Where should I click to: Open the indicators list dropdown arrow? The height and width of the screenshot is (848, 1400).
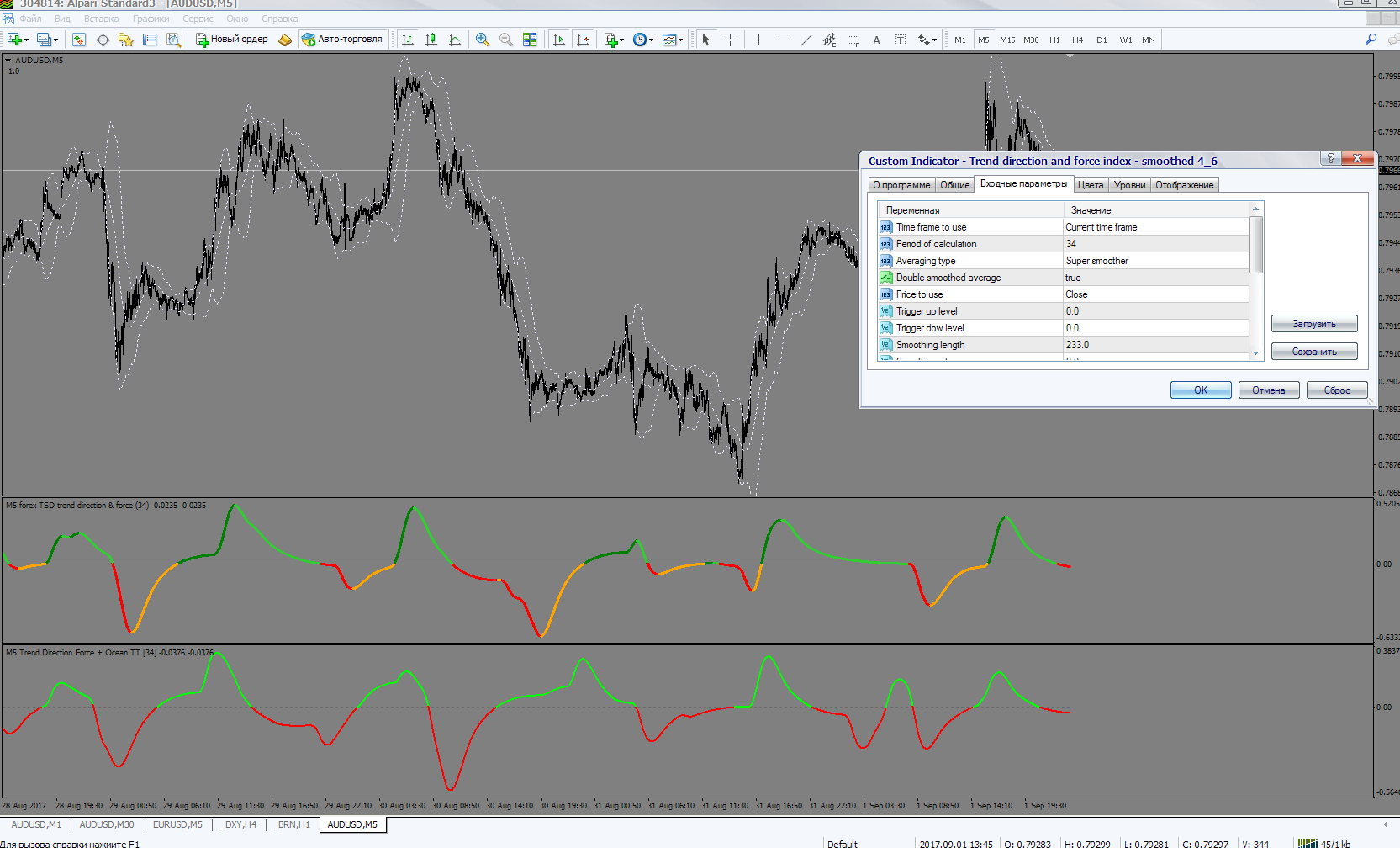click(x=622, y=40)
